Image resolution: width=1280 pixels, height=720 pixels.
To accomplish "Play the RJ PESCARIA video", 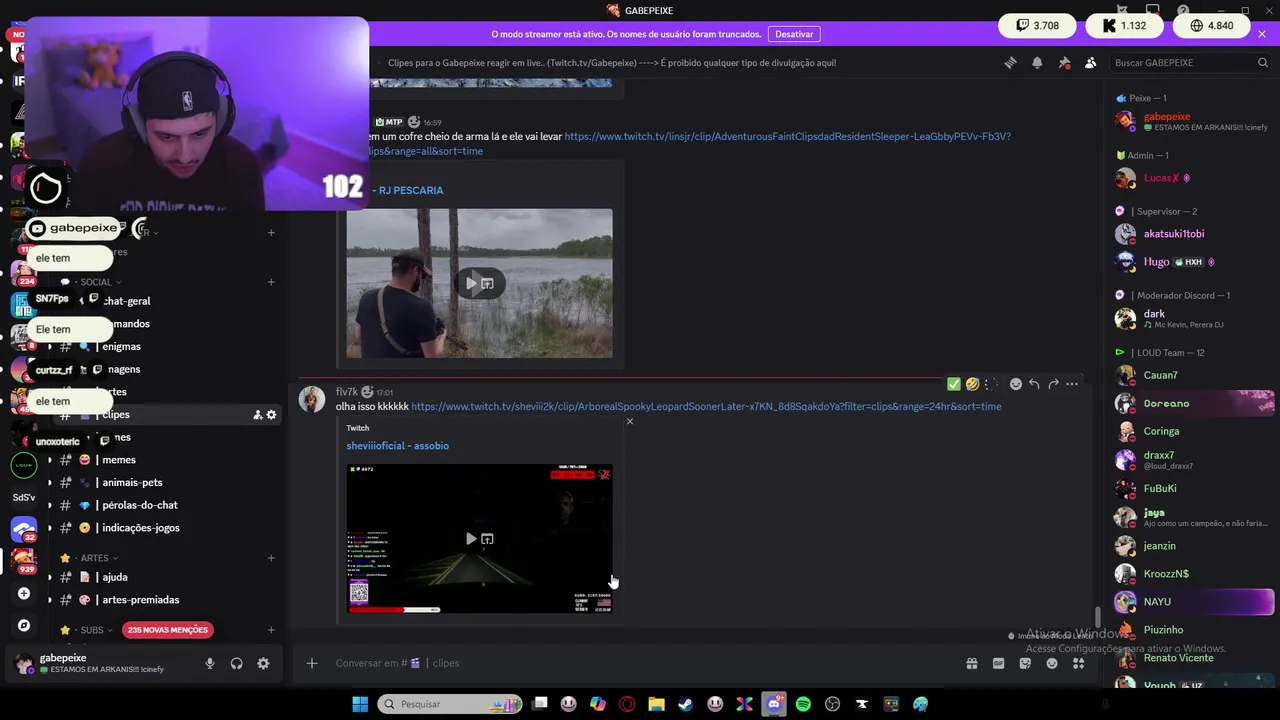I will [471, 283].
